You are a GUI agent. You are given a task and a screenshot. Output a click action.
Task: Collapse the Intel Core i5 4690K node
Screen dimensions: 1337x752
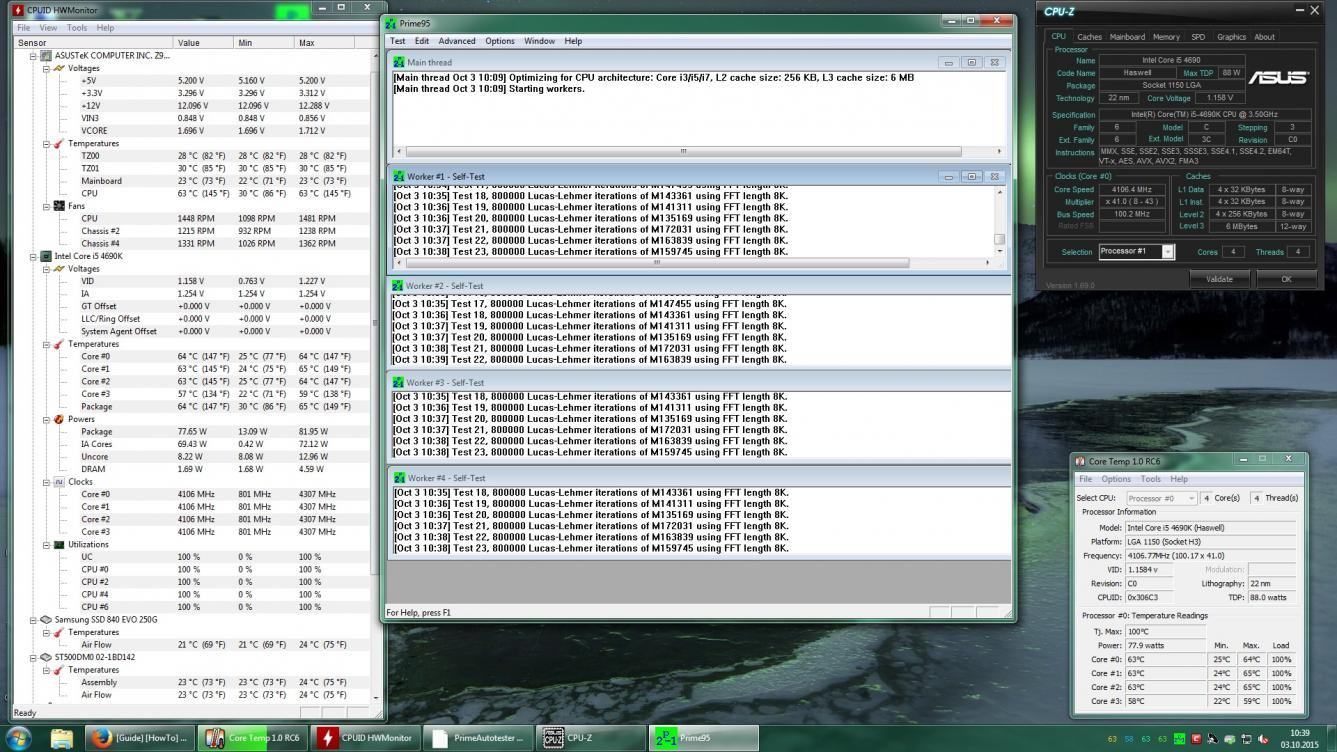click(34, 256)
